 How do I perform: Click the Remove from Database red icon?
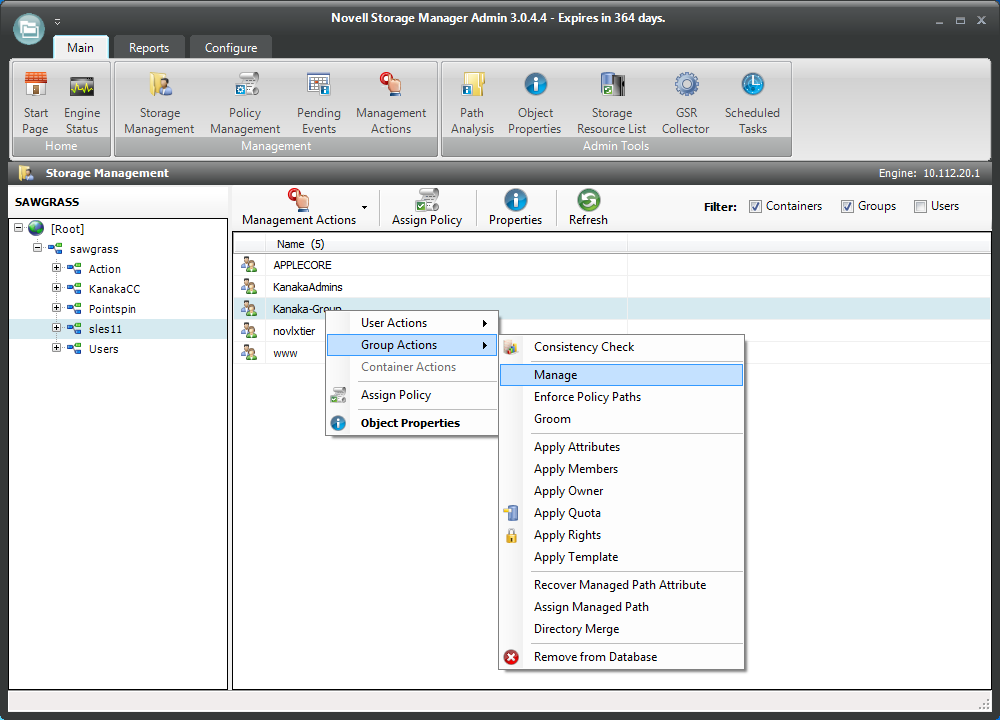(x=511, y=657)
